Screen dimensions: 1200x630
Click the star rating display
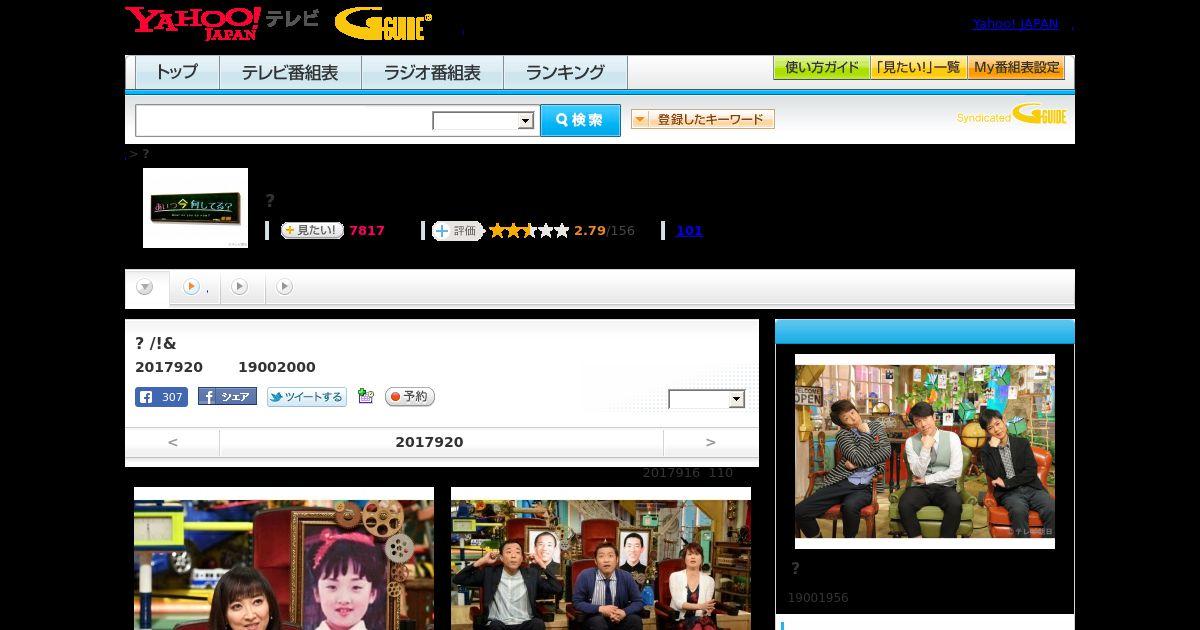pos(529,230)
